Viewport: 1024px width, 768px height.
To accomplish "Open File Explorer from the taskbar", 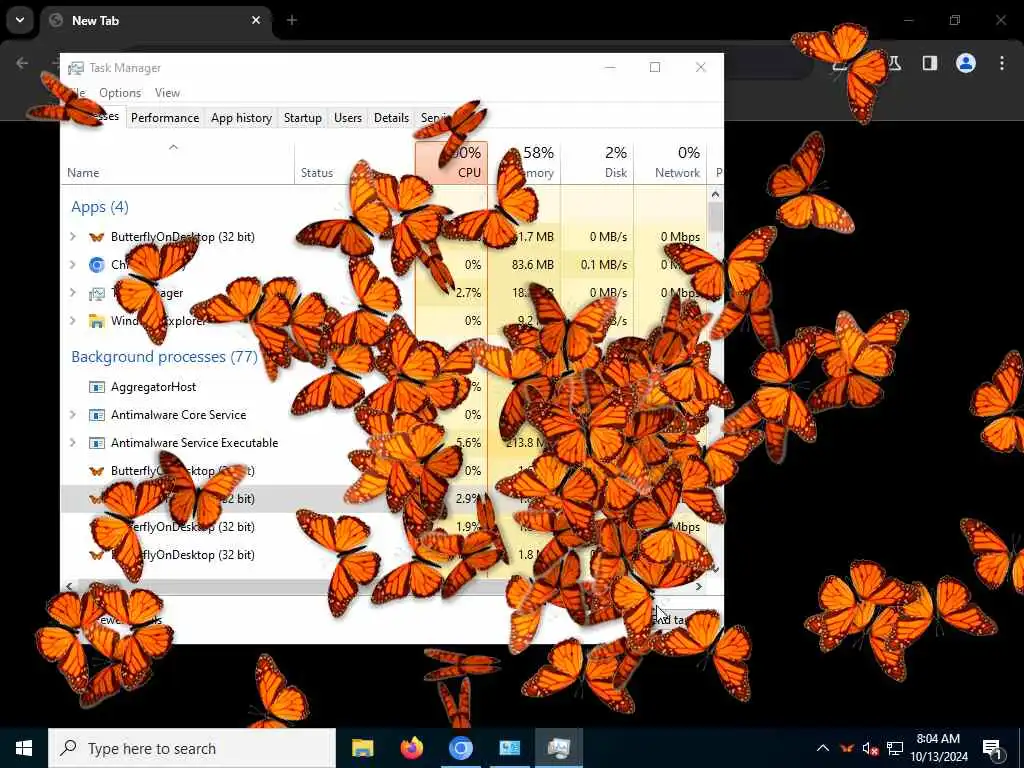I will (x=362, y=748).
